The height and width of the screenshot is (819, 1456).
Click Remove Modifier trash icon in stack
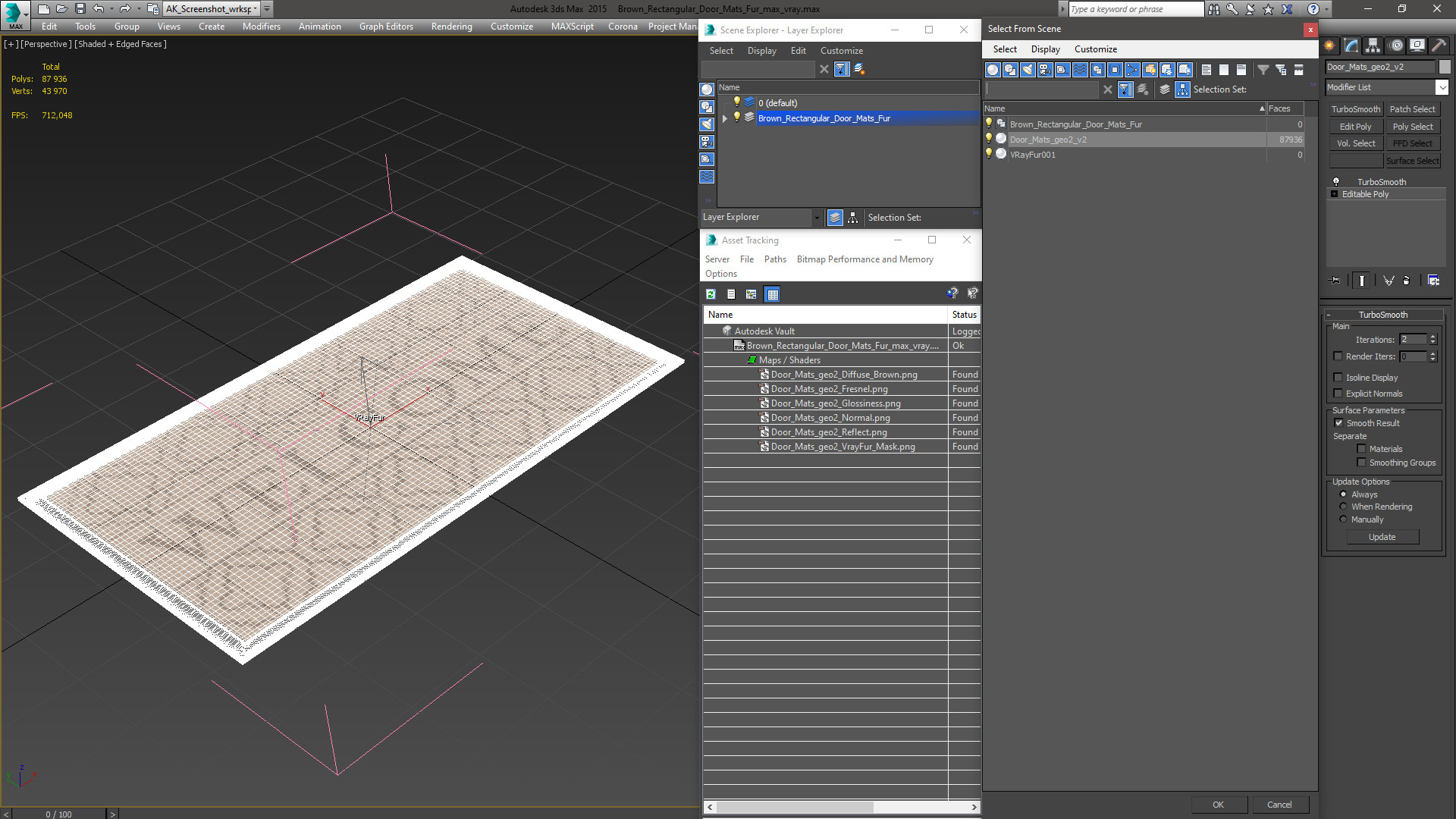(1407, 281)
